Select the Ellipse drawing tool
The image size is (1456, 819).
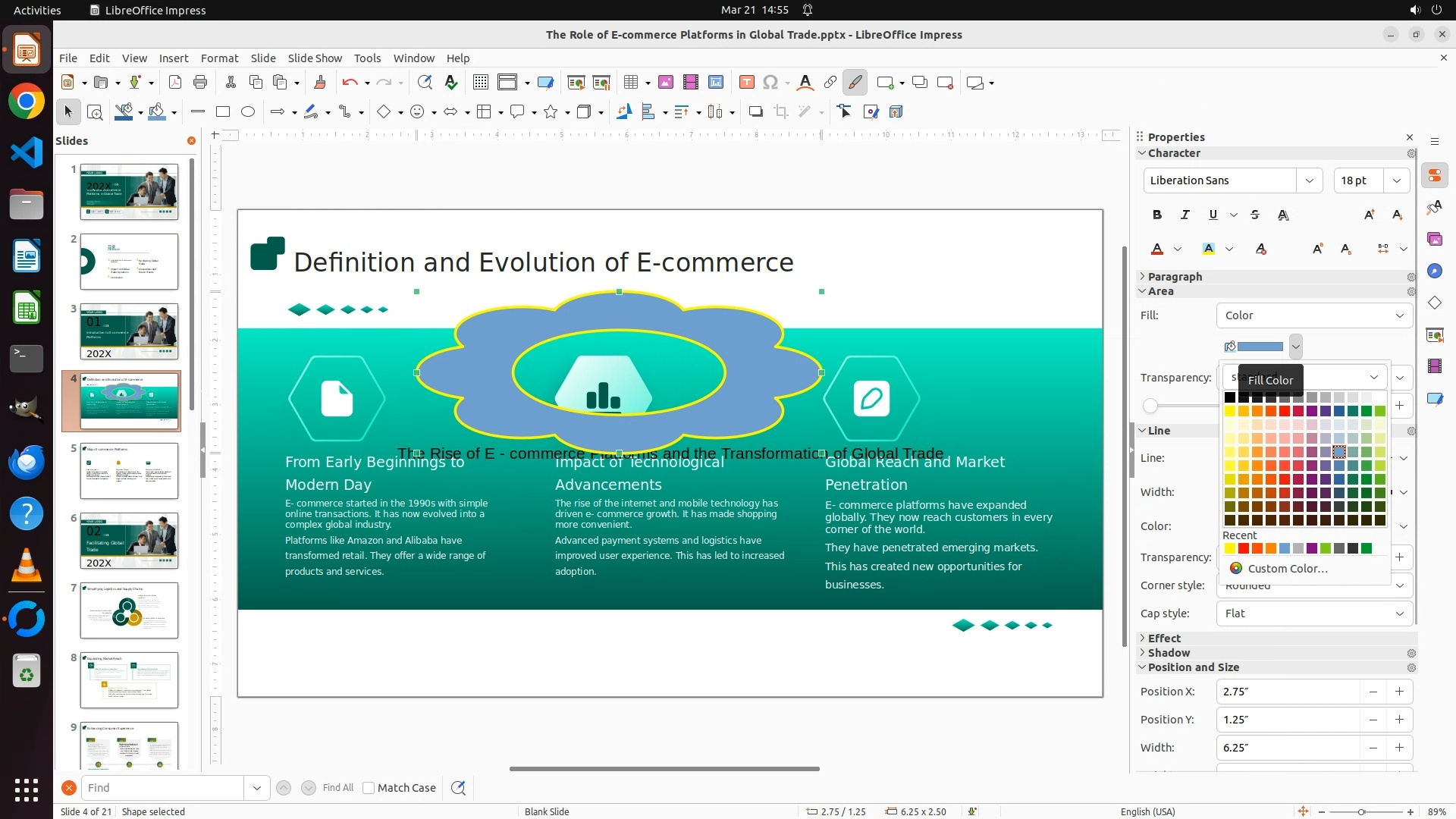click(x=248, y=112)
